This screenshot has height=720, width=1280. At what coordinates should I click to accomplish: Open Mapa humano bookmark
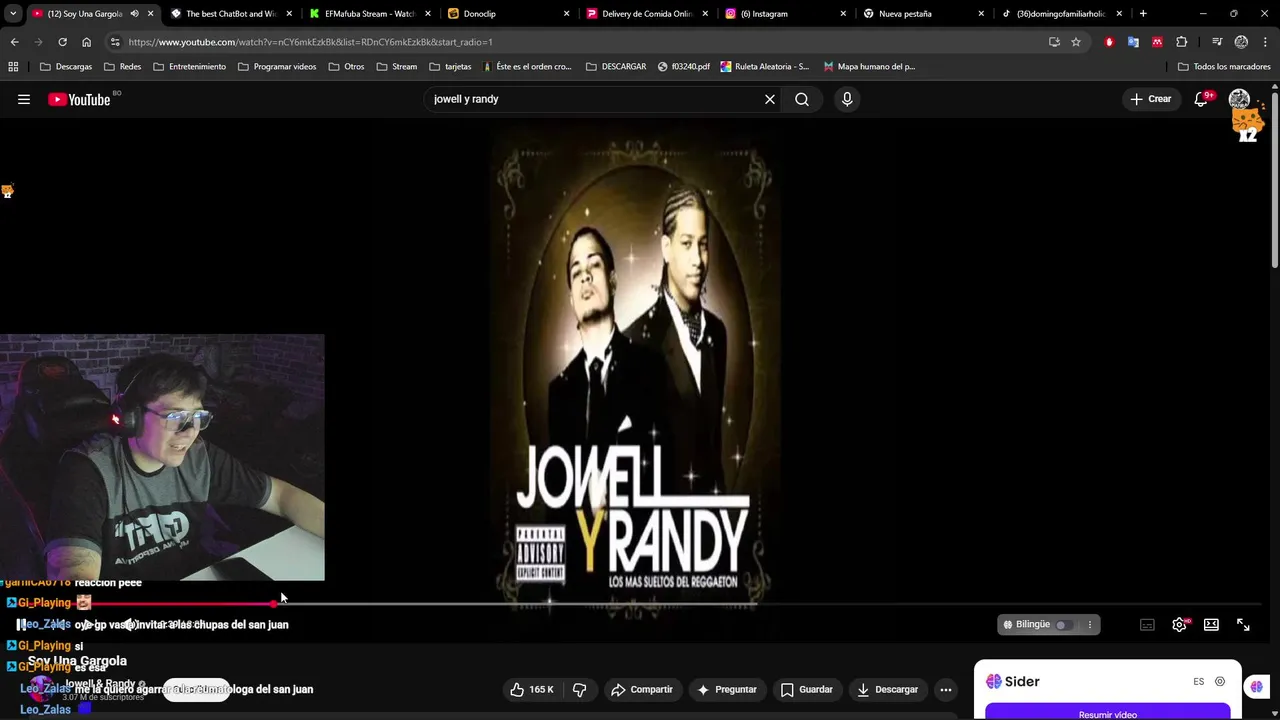coord(869,66)
